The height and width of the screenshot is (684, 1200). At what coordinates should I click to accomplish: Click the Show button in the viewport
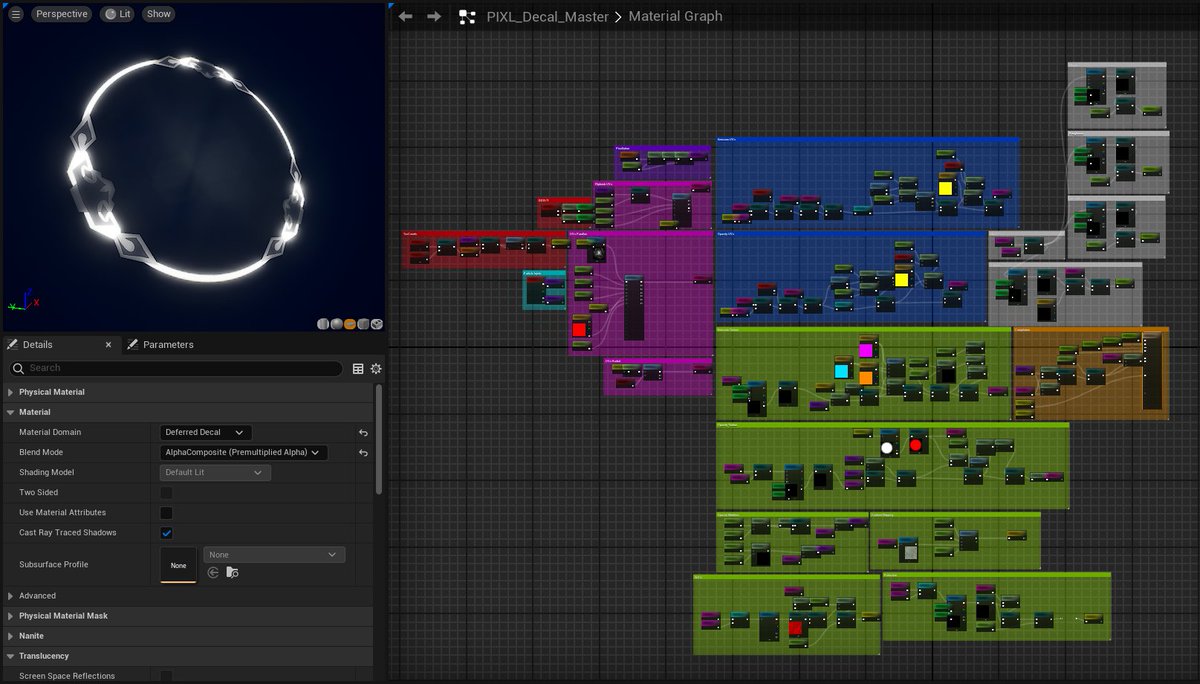click(158, 14)
